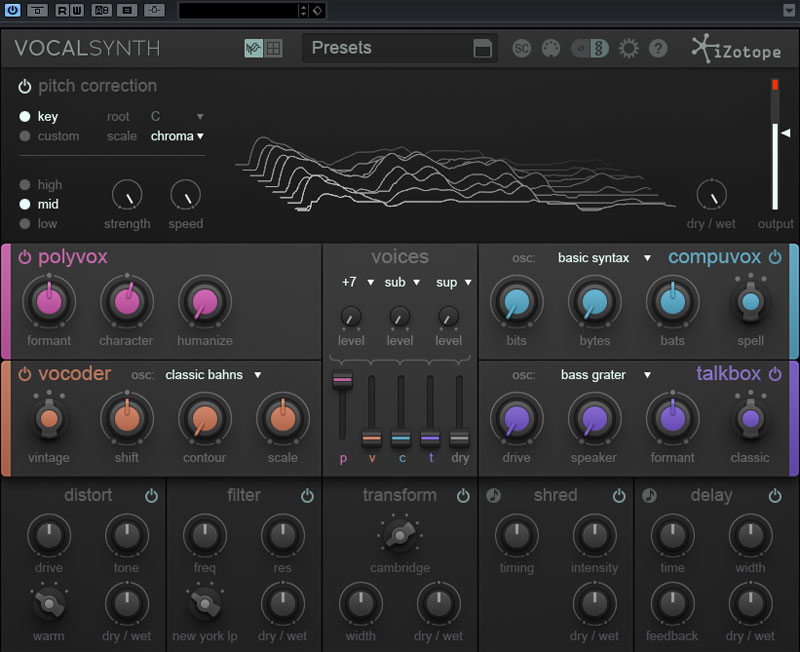The height and width of the screenshot is (652, 800).
Task: Select the key radio option
Action: point(24,116)
